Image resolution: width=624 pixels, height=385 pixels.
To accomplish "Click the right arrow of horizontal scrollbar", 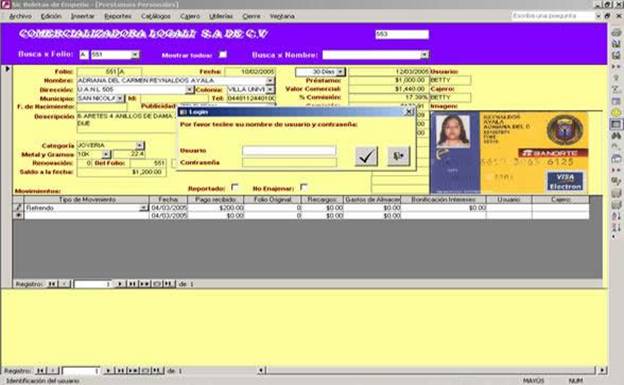I will (602, 371).
